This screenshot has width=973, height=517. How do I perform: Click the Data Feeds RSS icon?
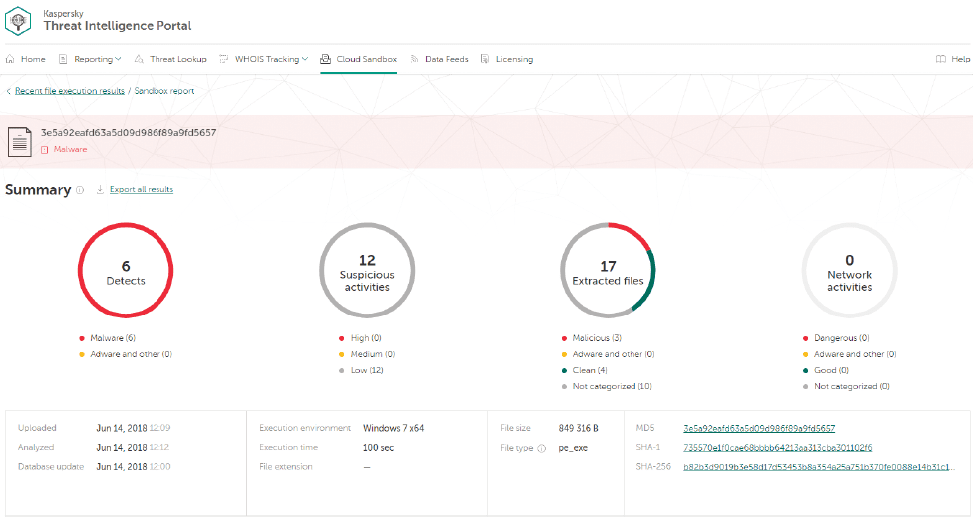tap(415, 59)
